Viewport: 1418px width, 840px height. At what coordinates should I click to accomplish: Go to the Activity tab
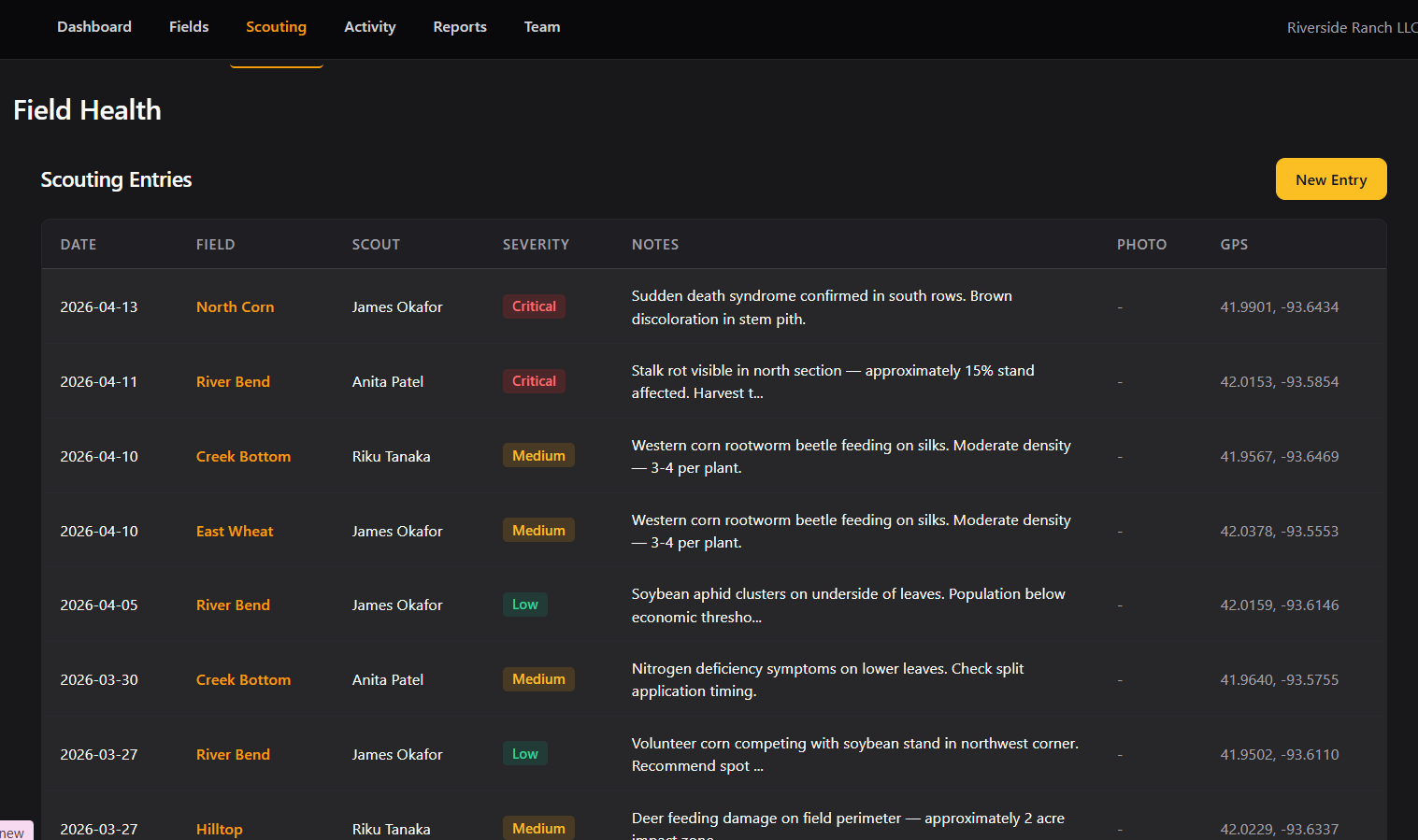(x=369, y=27)
